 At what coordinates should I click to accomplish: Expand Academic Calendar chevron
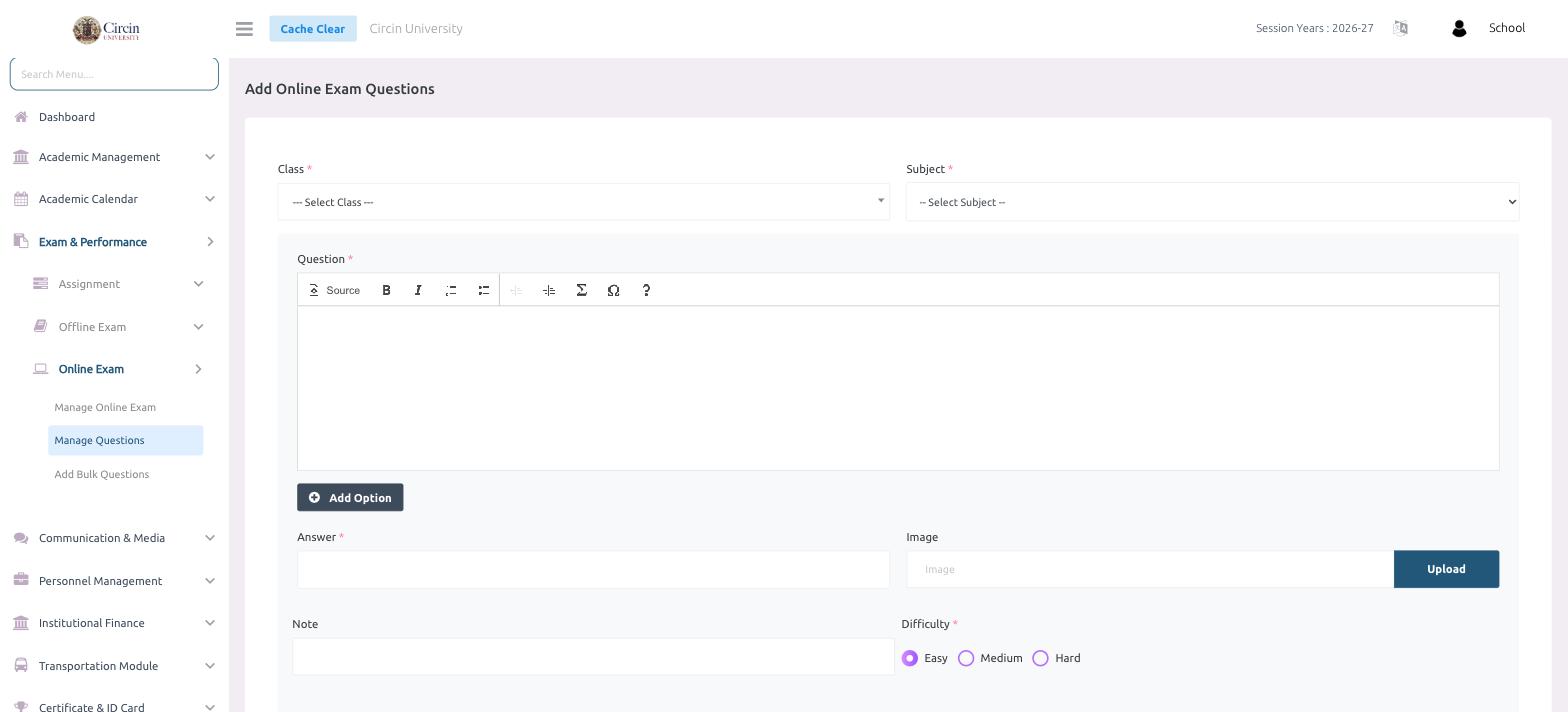pyautogui.click(x=209, y=199)
